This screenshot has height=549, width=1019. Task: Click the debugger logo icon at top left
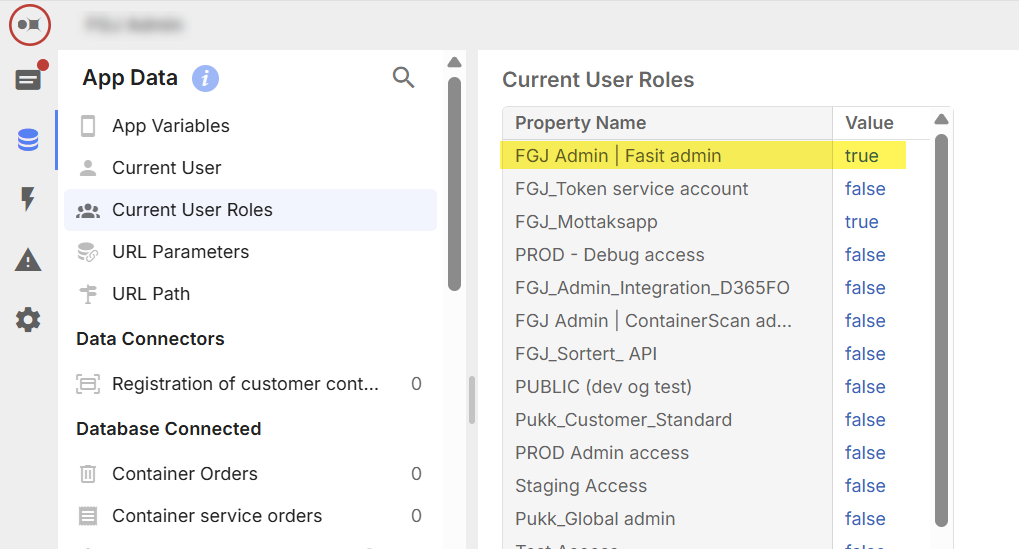click(29, 23)
